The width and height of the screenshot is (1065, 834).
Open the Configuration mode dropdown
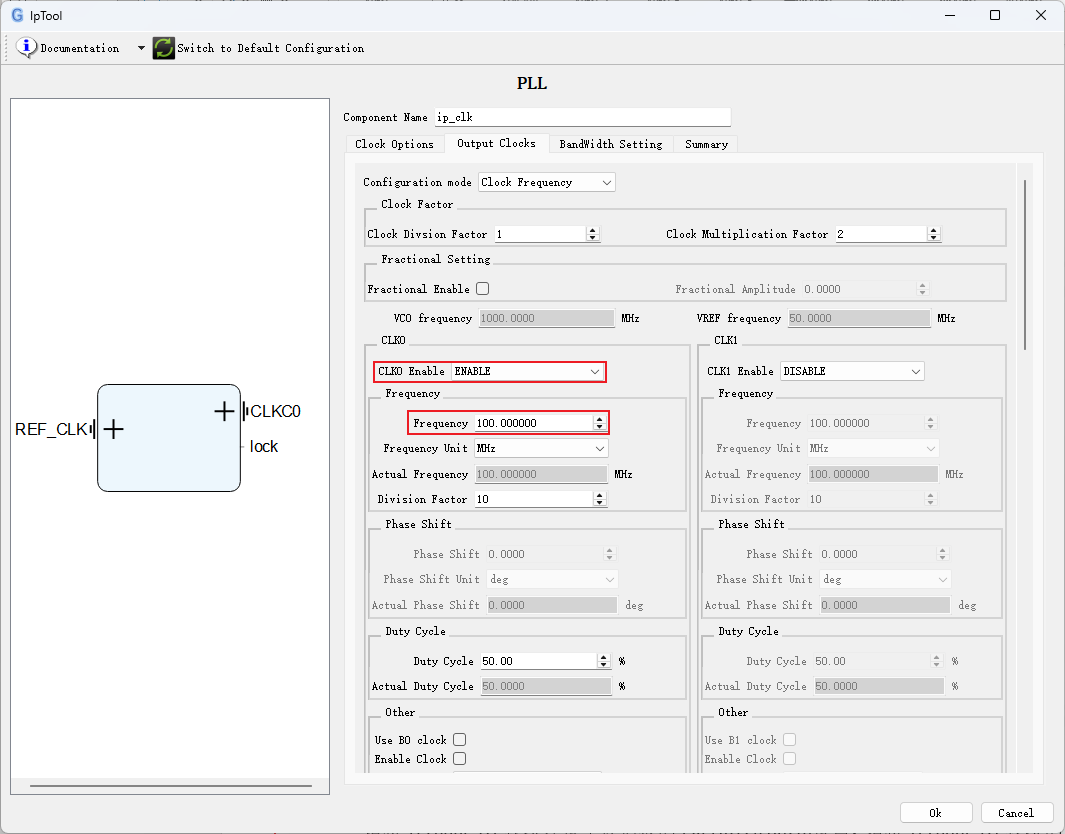tap(546, 182)
